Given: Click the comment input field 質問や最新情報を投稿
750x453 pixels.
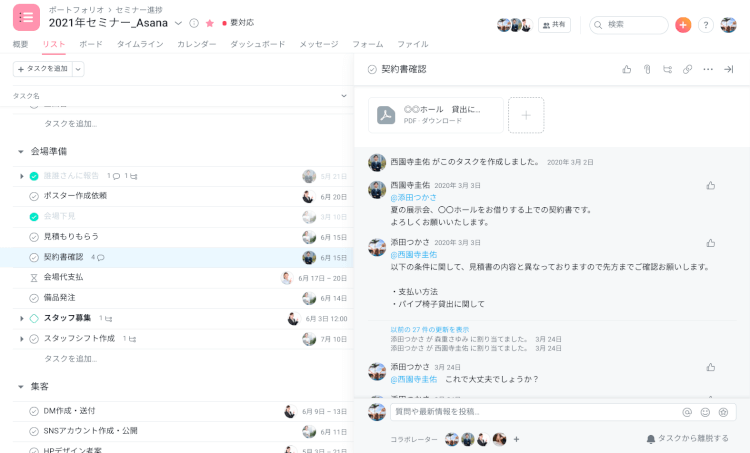Looking at the screenshot, I should coord(530,412).
